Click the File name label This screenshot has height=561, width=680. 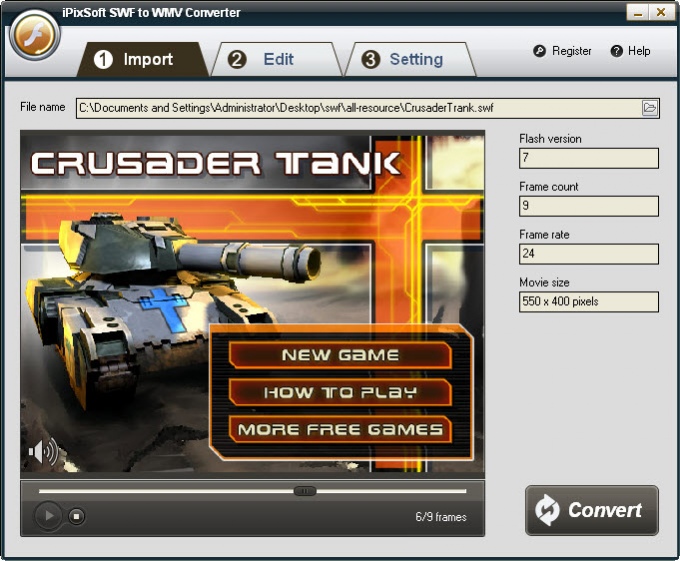click(42, 107)
